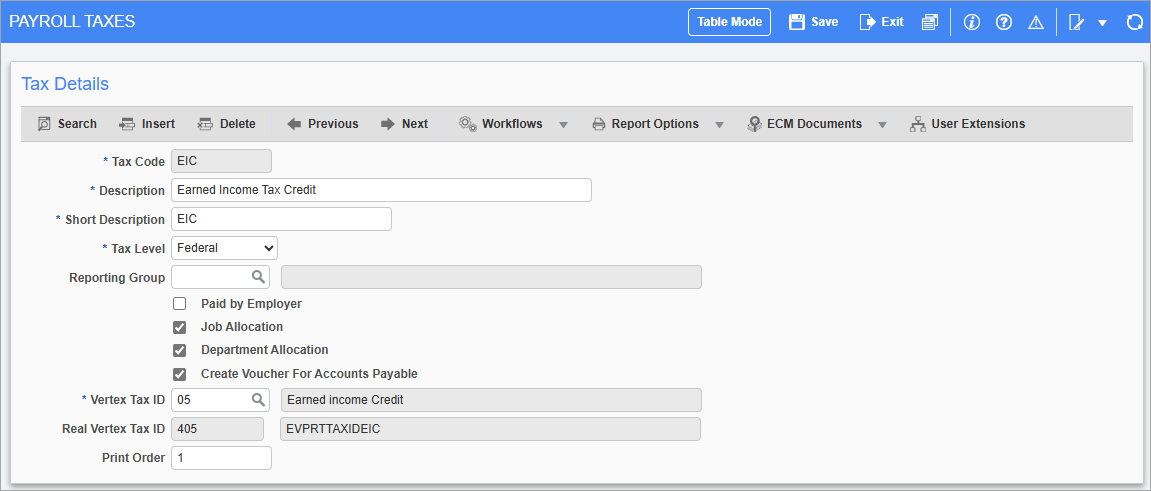
Task: Click the Workflows gears icon
Action: (x=468, y=124)
